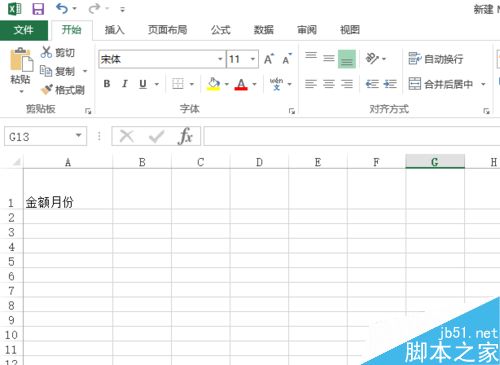Click 合并后居中 merge and center

pyautogui.click(x=441, y=84)
